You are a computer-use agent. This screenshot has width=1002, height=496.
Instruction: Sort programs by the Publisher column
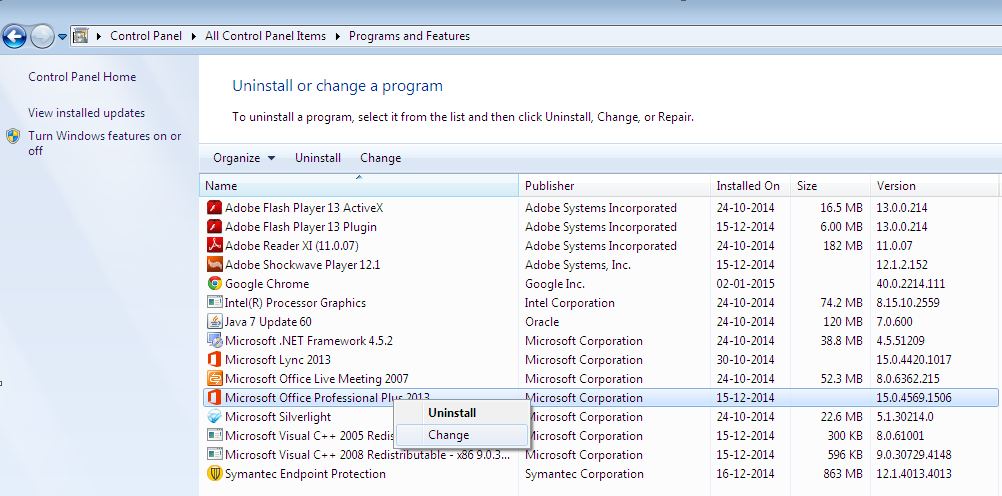pyautogui.click(x=550, y=186)
